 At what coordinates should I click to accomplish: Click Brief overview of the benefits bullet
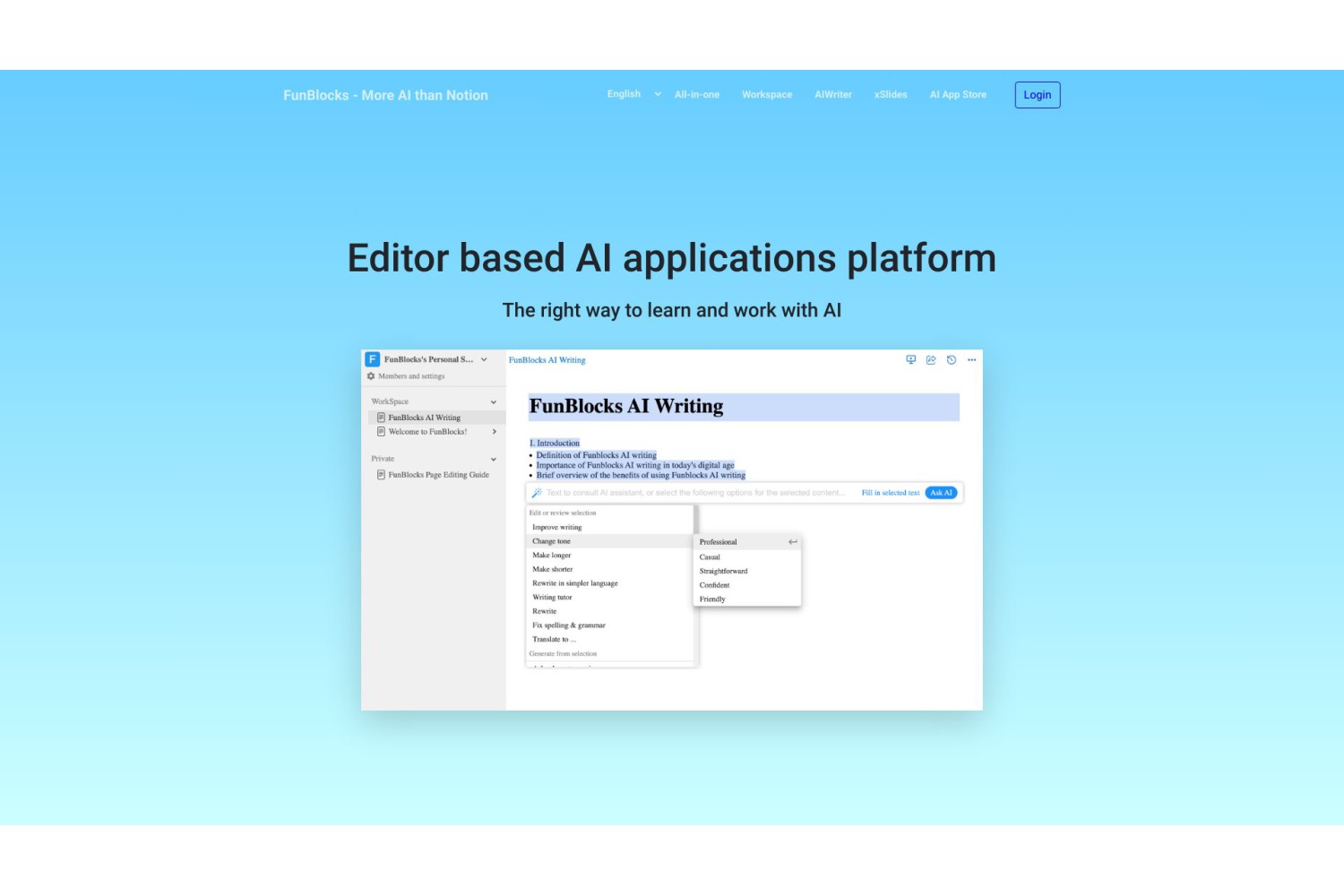(641, 476)
